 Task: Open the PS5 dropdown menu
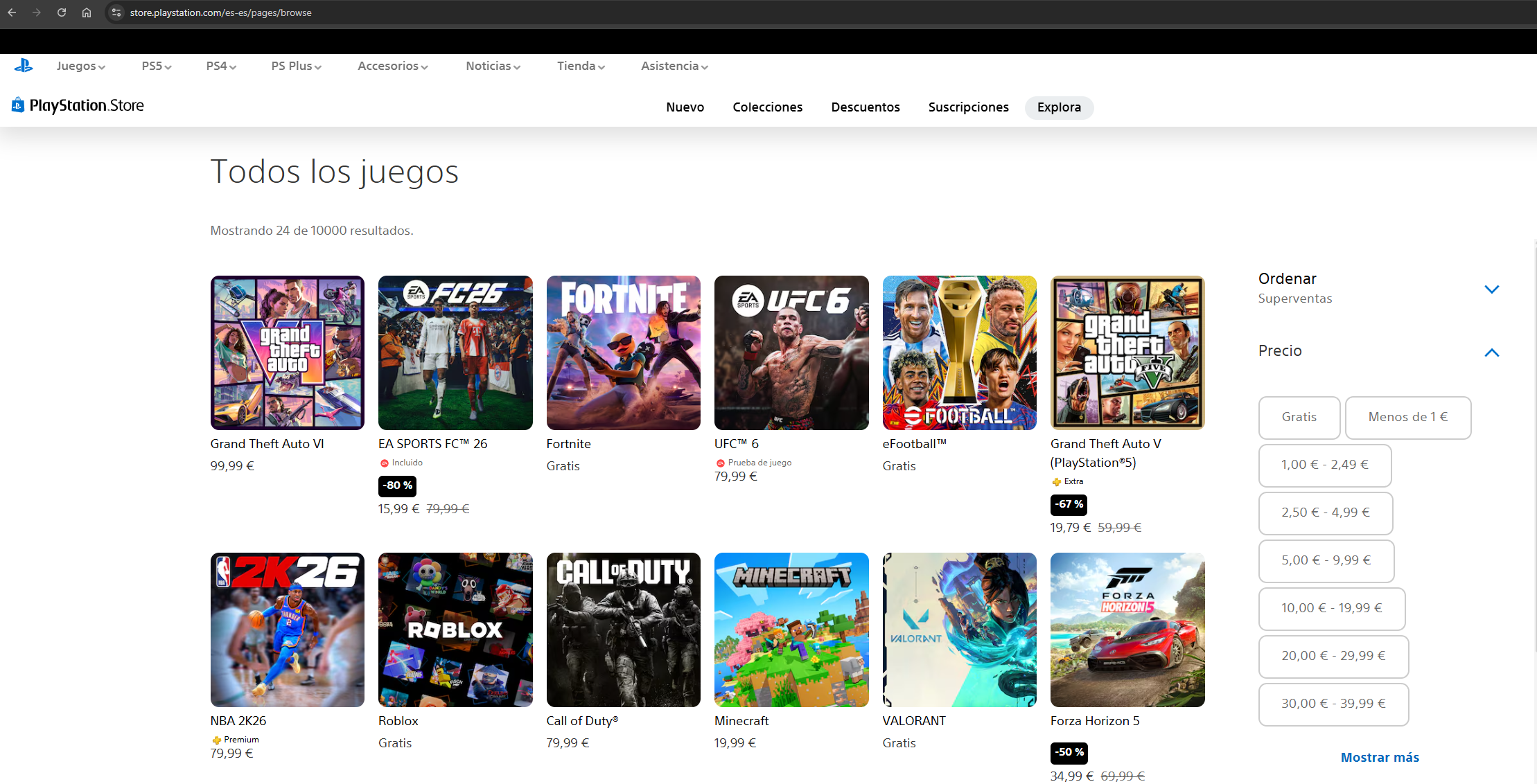point(157,66)
